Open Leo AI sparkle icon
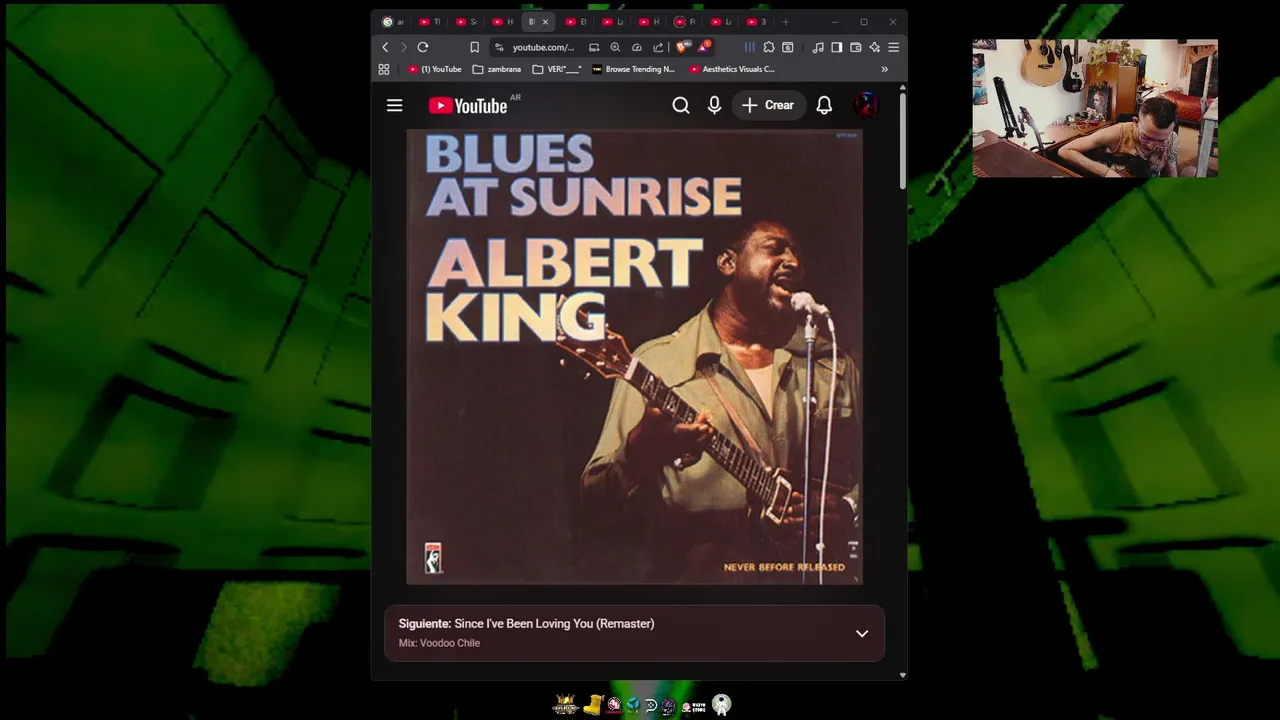 [875, 47]
